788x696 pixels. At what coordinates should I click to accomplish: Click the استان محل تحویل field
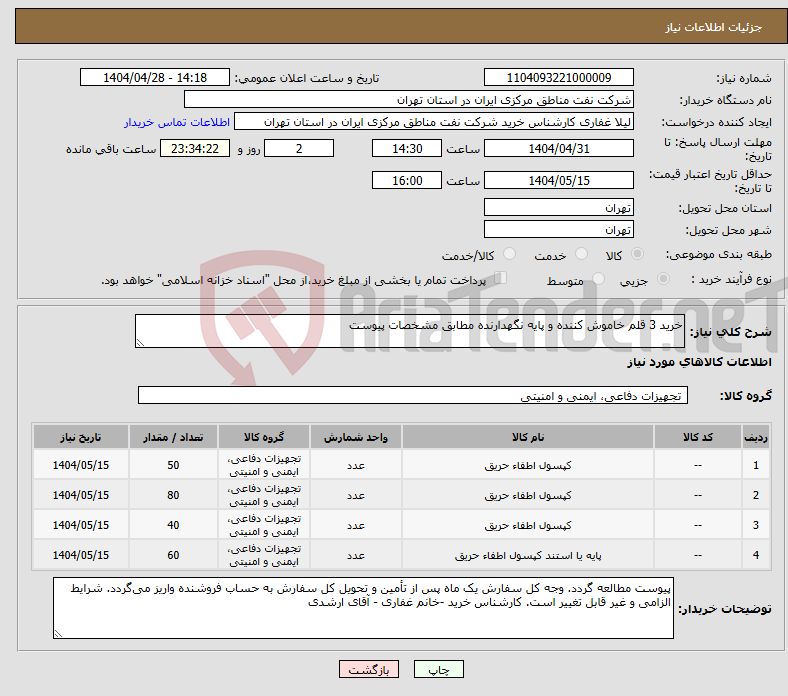[x=559, y=208]
